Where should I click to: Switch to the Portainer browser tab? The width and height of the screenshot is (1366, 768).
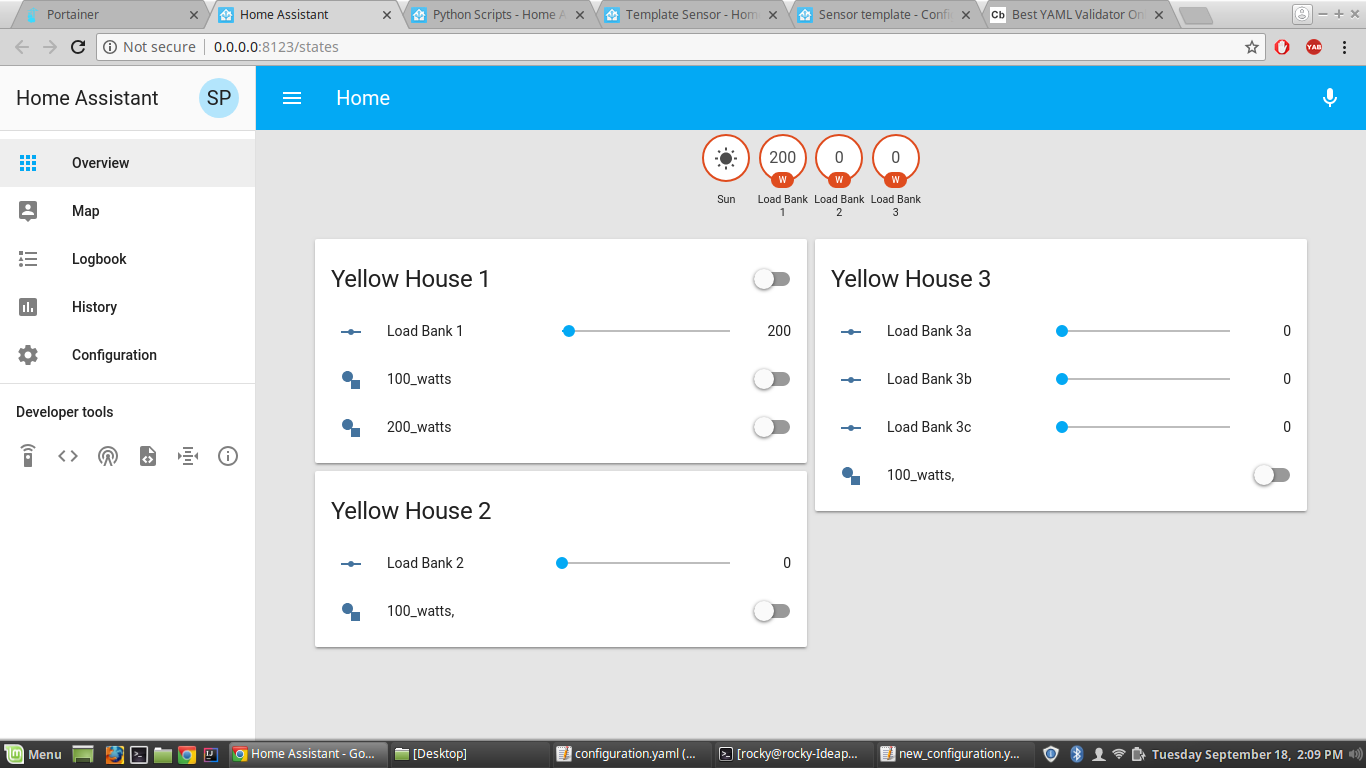(110, 15)
